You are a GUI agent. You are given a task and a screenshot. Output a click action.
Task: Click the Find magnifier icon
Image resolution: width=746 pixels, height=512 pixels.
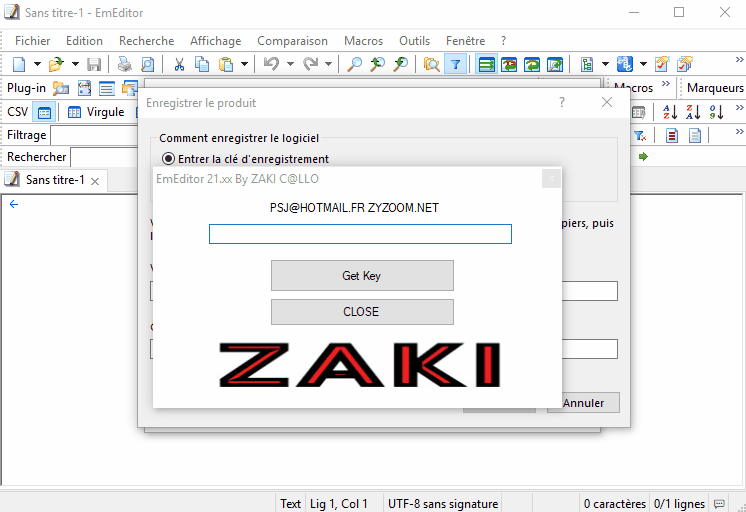tap(354, 64)
